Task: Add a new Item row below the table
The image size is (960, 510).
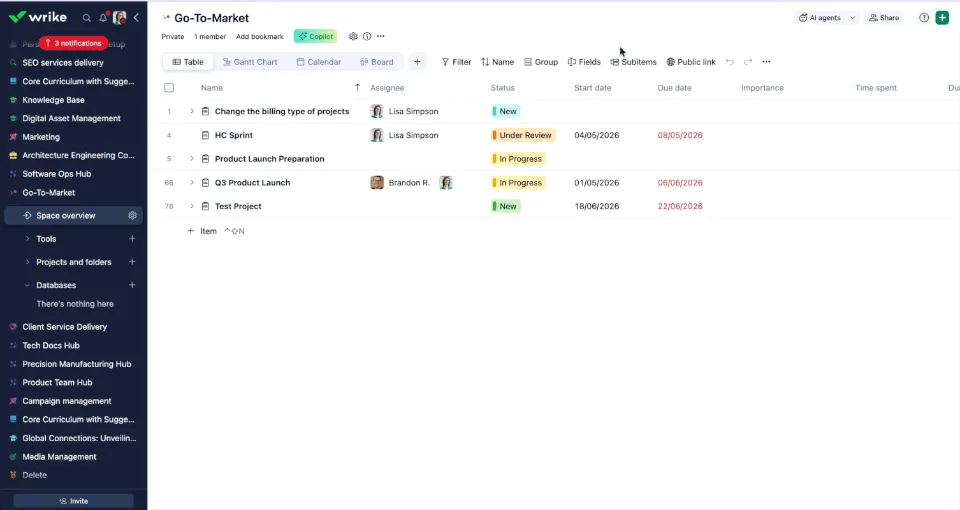Action: click(x=202, y=231)
